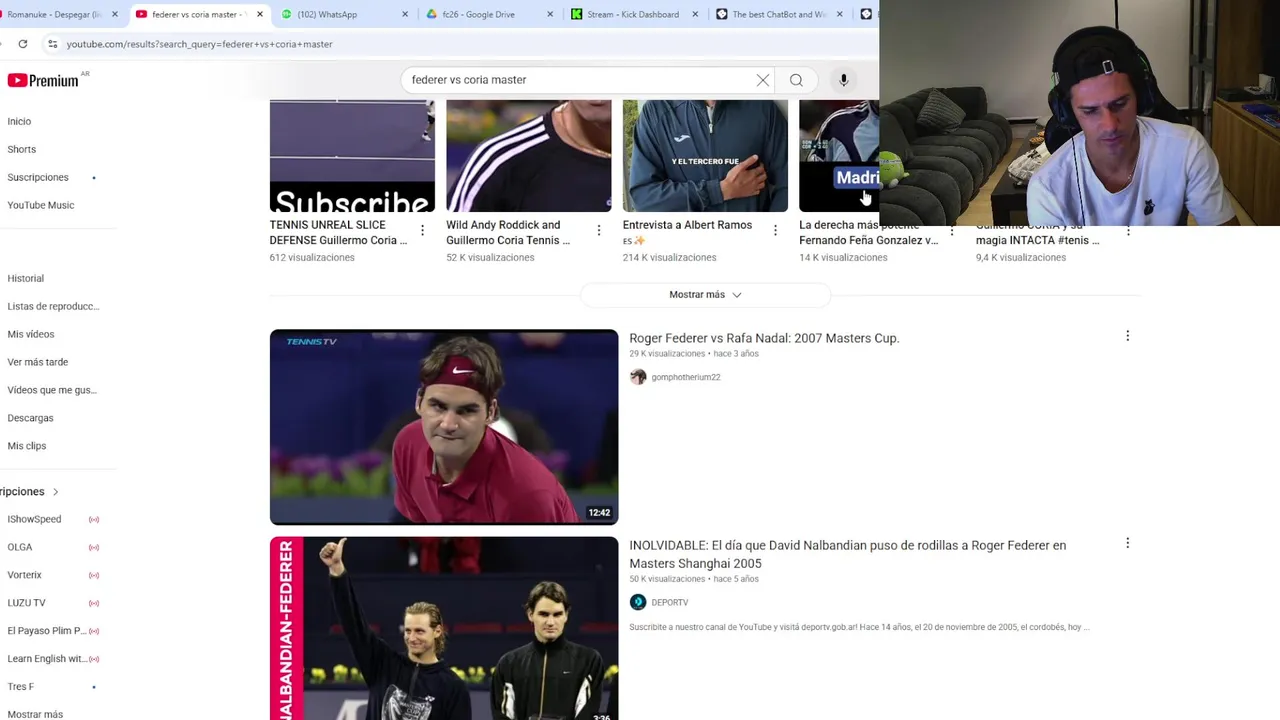The height and width of the screenshot is (720, 1280).
Task: Open options menu for La derecha más potente short
Action: click(x=952, y=231)
